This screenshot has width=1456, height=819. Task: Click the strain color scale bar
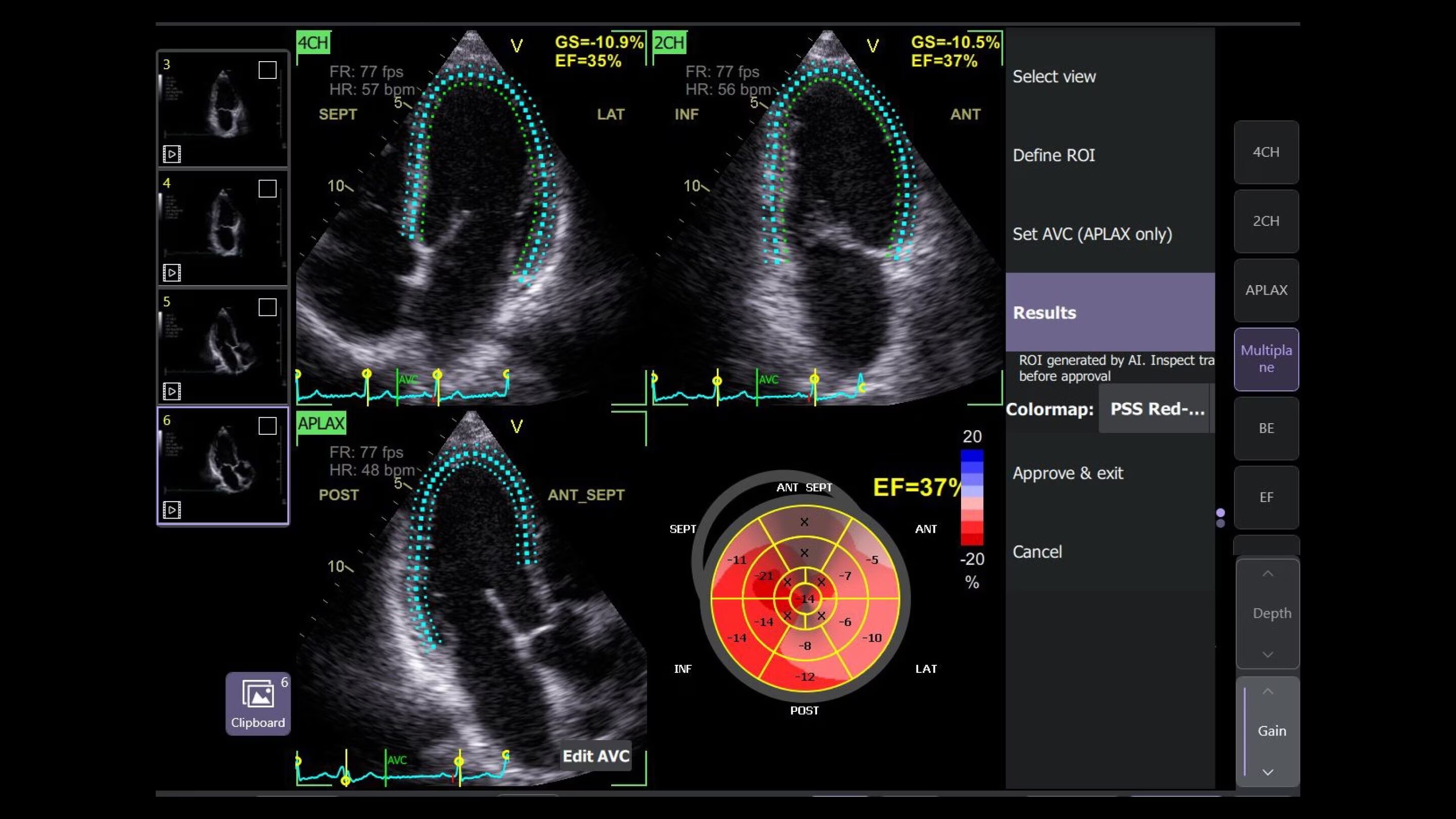972,497
